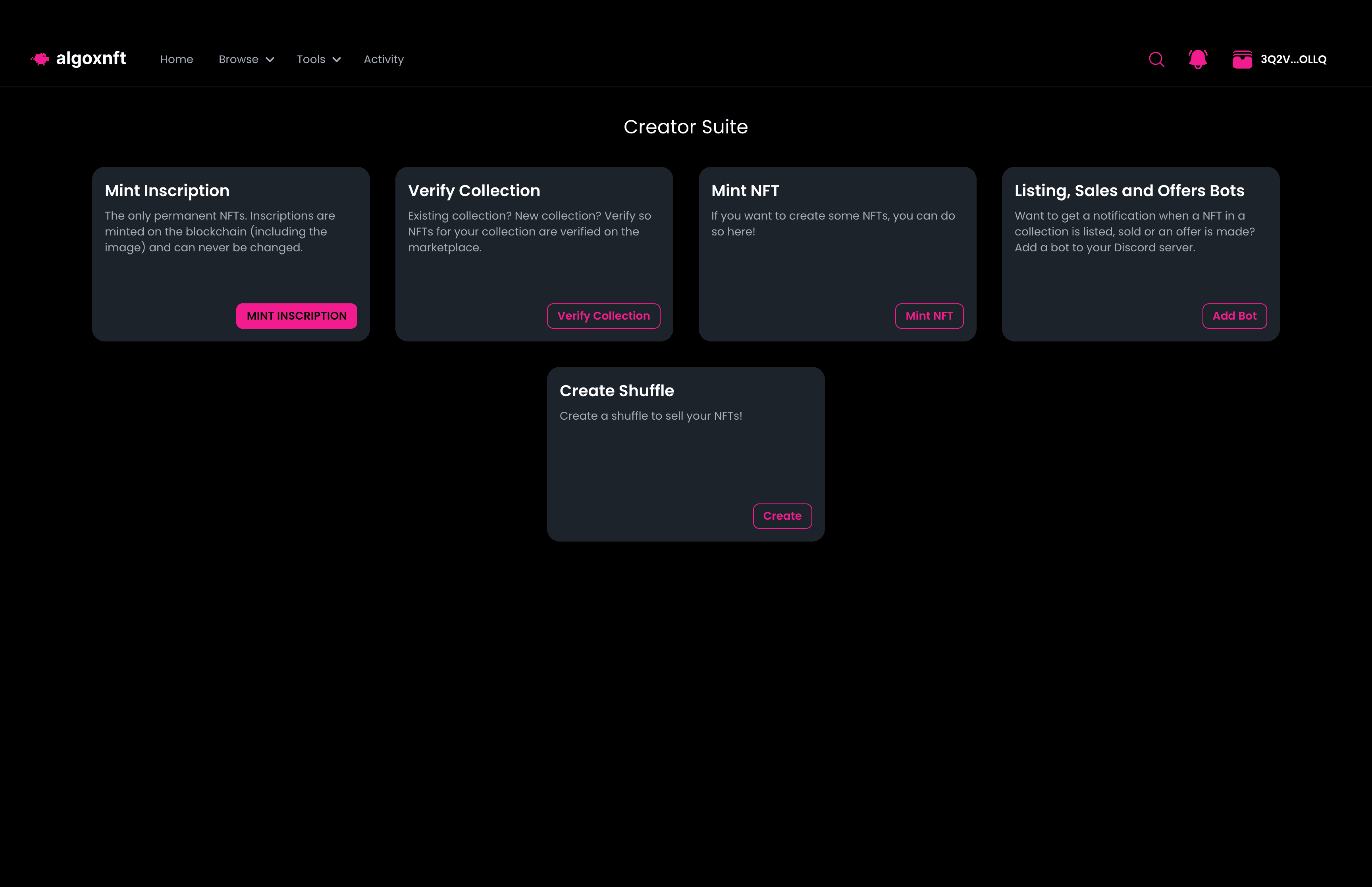Click 'Existing collection? New collection?' description
1372x887 pixels.
pyautogui.click(x=530, y=231)
